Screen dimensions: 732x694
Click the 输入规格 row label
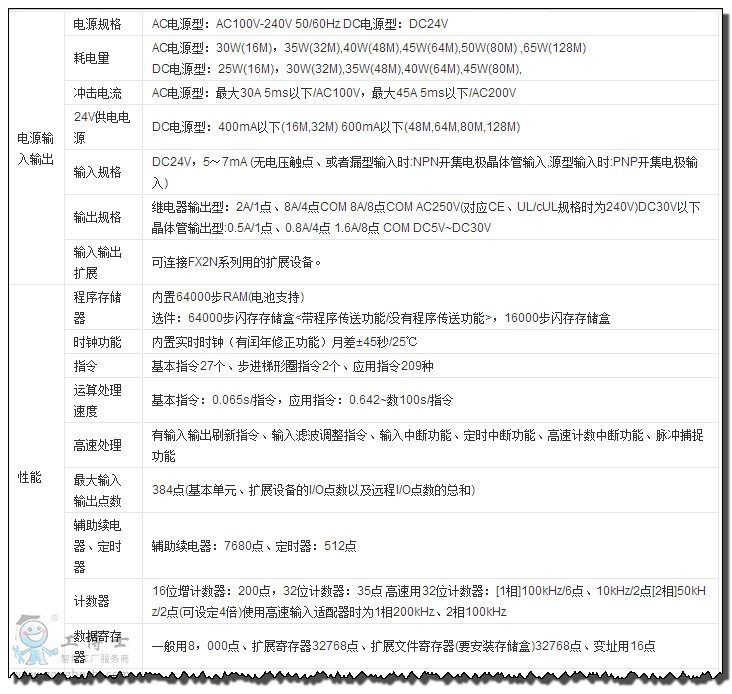(97, 172)
